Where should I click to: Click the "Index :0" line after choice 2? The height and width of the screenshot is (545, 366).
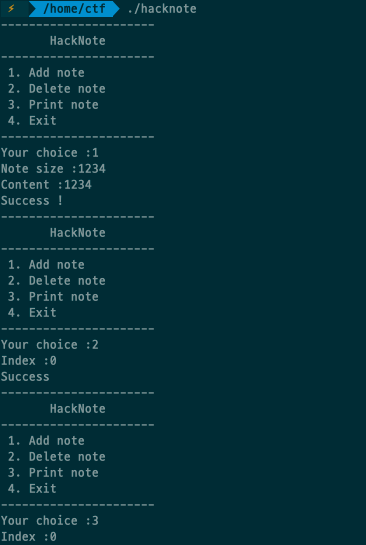pos(29,360)
